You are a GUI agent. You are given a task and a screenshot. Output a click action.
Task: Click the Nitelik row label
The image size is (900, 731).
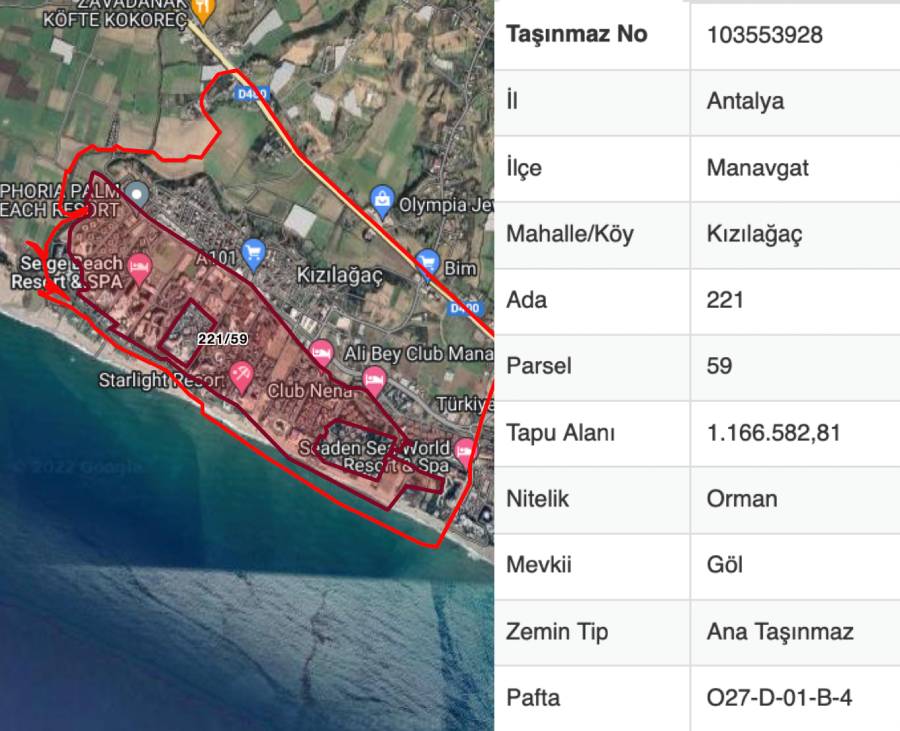(x=537, y=499)
